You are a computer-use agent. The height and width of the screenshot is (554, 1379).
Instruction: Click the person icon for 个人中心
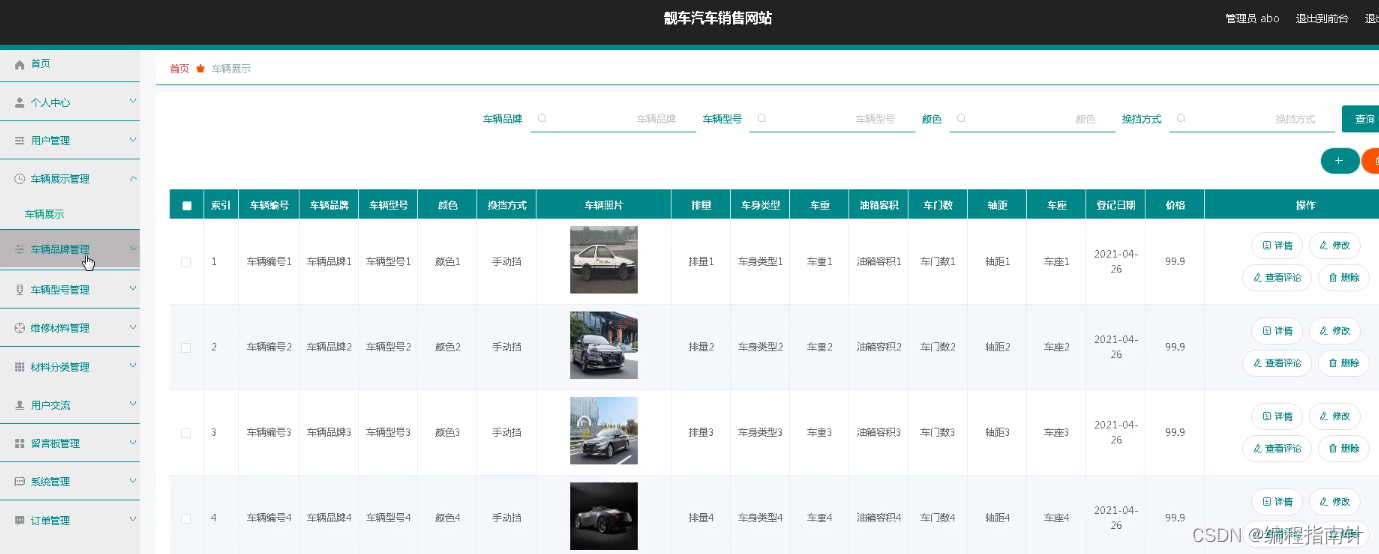19,102
